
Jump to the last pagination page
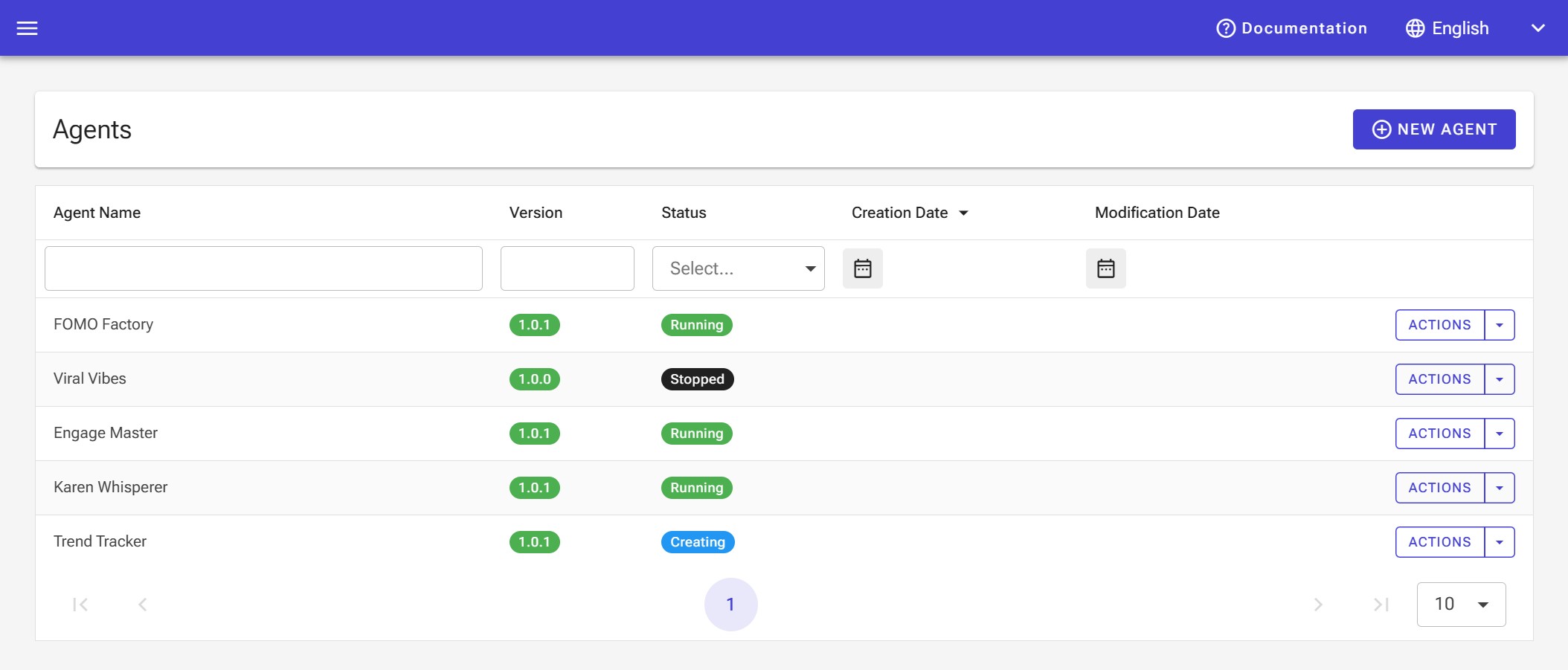(x=1382, y=604)
